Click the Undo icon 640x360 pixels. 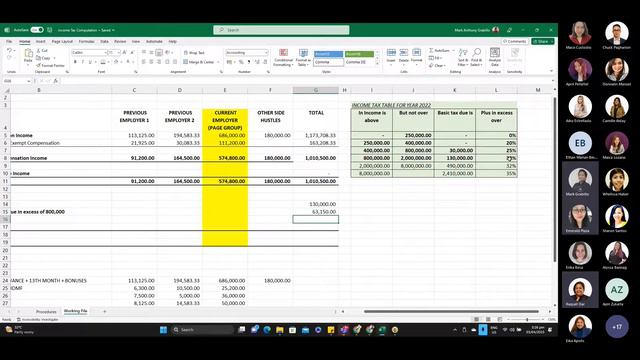(x=9, y=51)
